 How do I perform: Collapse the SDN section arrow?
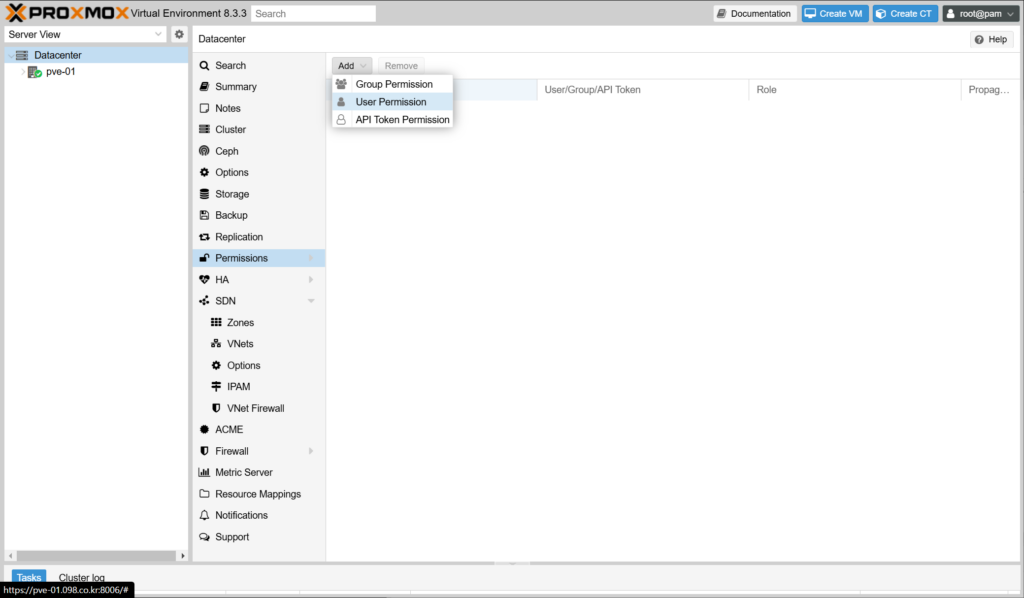coord(311,301)
